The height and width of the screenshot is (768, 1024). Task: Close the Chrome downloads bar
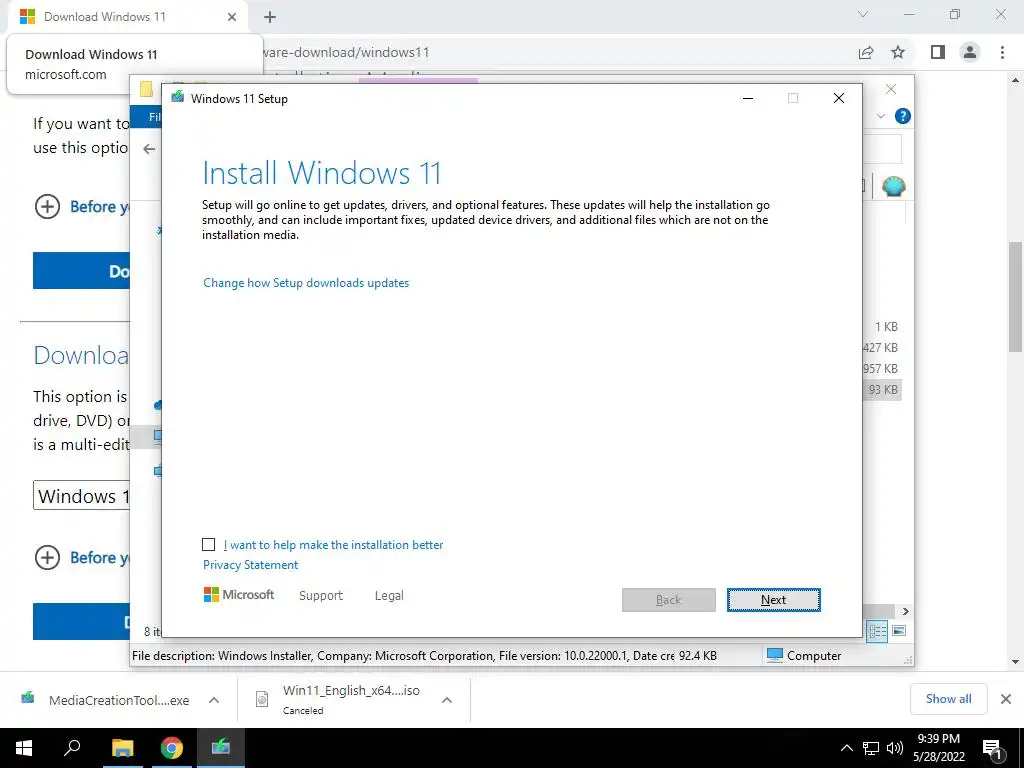pyautogui.click(x=1006, y=699)
